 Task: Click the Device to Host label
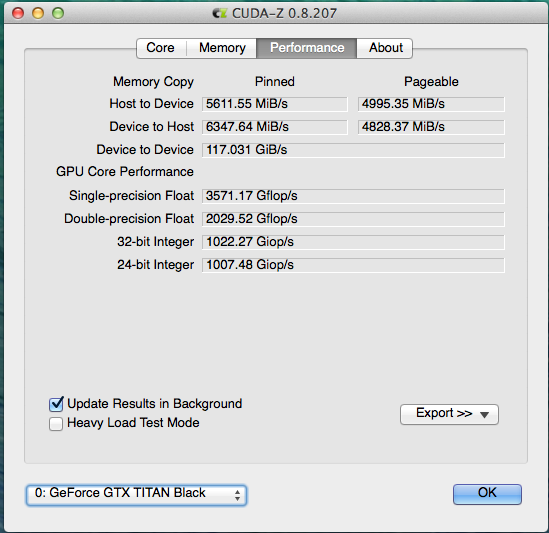[152, 126]
